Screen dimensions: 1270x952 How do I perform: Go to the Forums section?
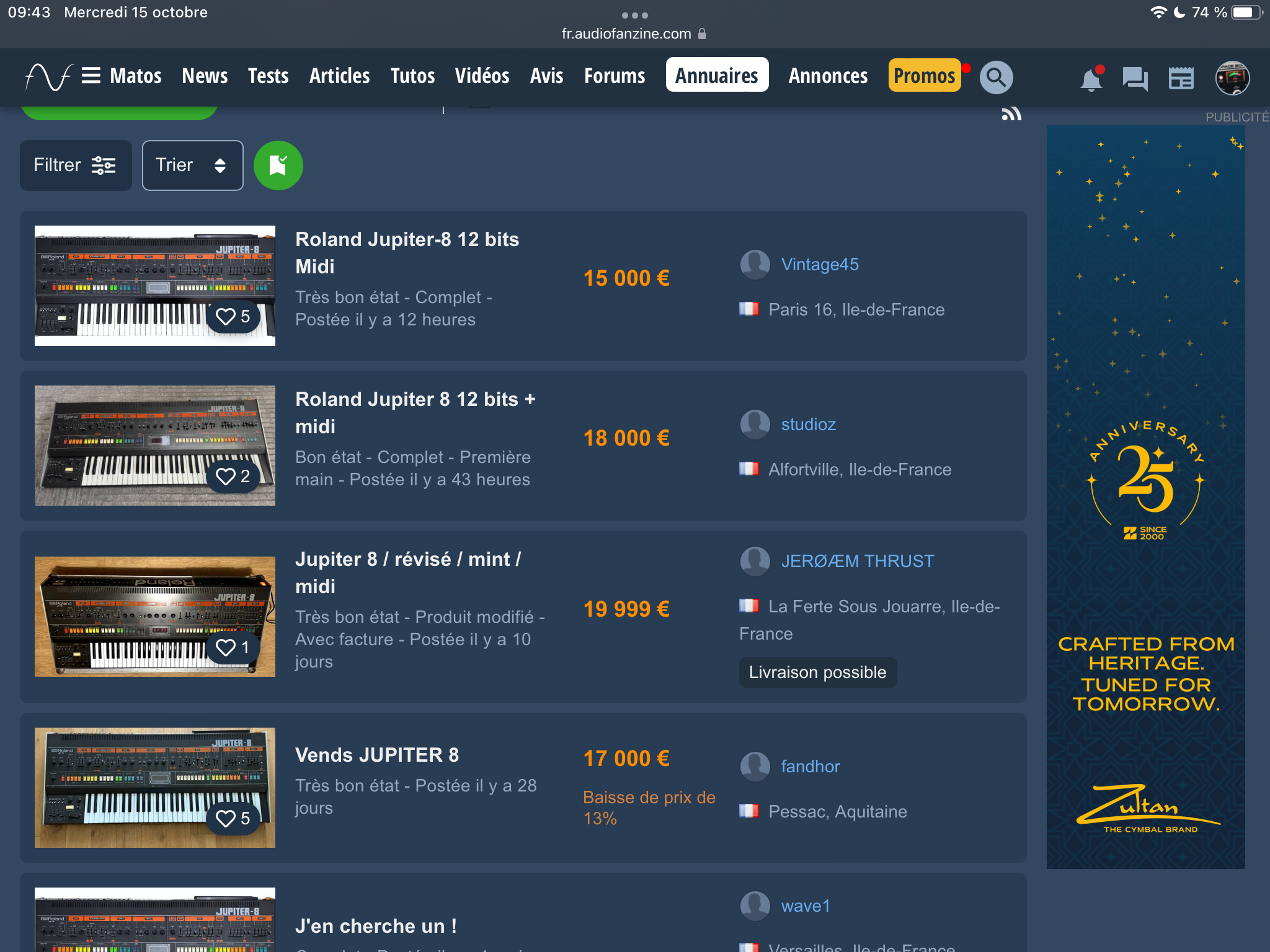(615, 76)
